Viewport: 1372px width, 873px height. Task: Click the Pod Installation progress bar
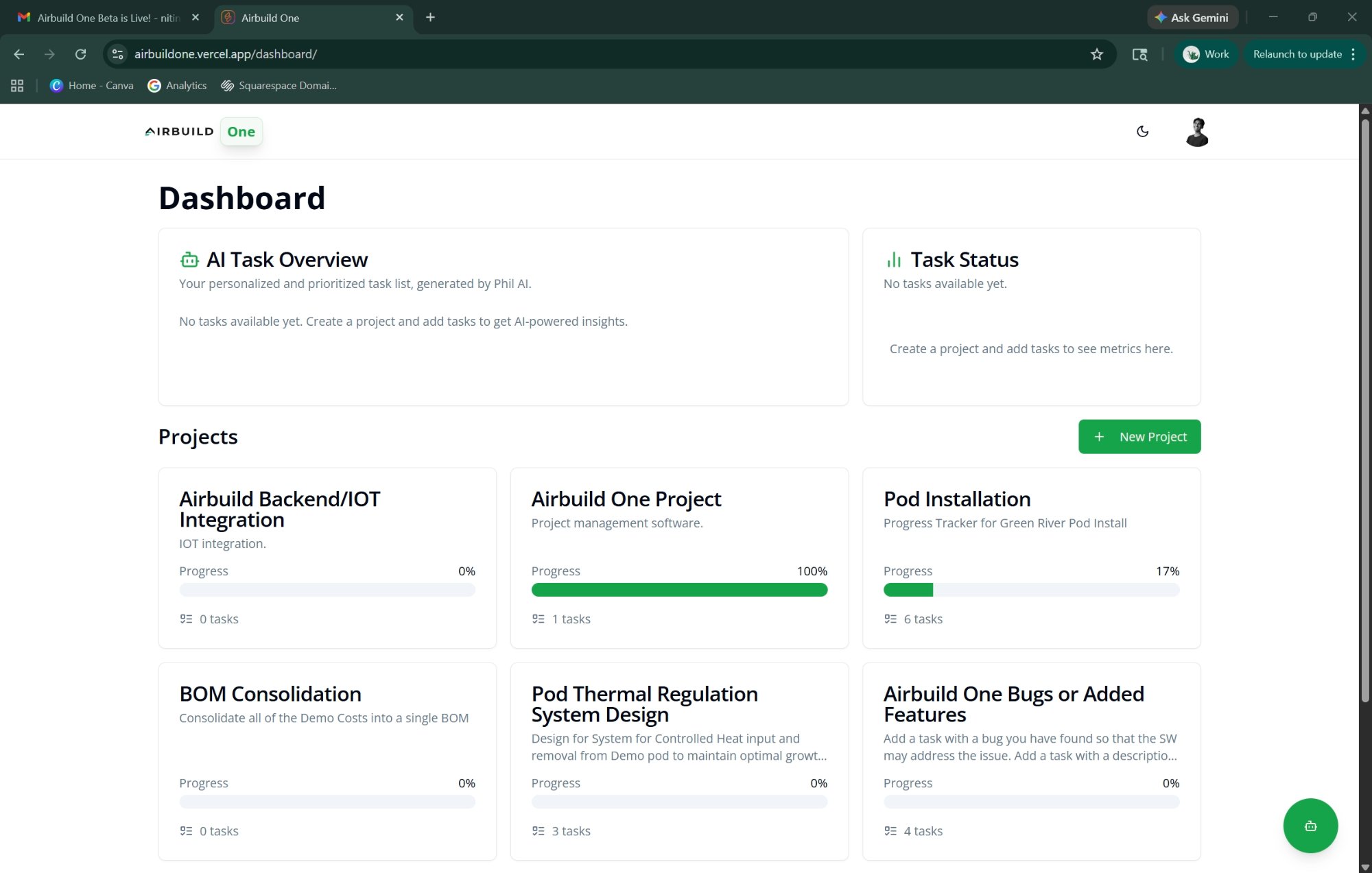point(1031,590)
